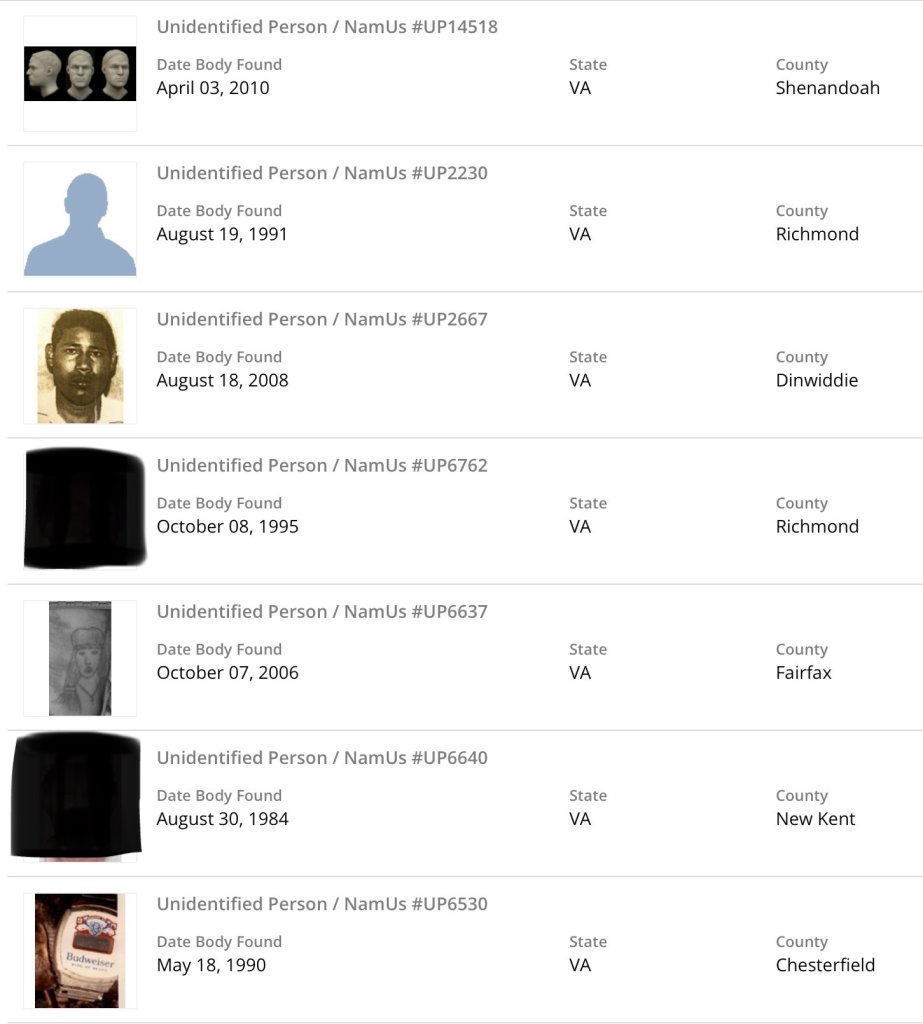Open the sketch portrait thumbnail for UP2667

80,365
